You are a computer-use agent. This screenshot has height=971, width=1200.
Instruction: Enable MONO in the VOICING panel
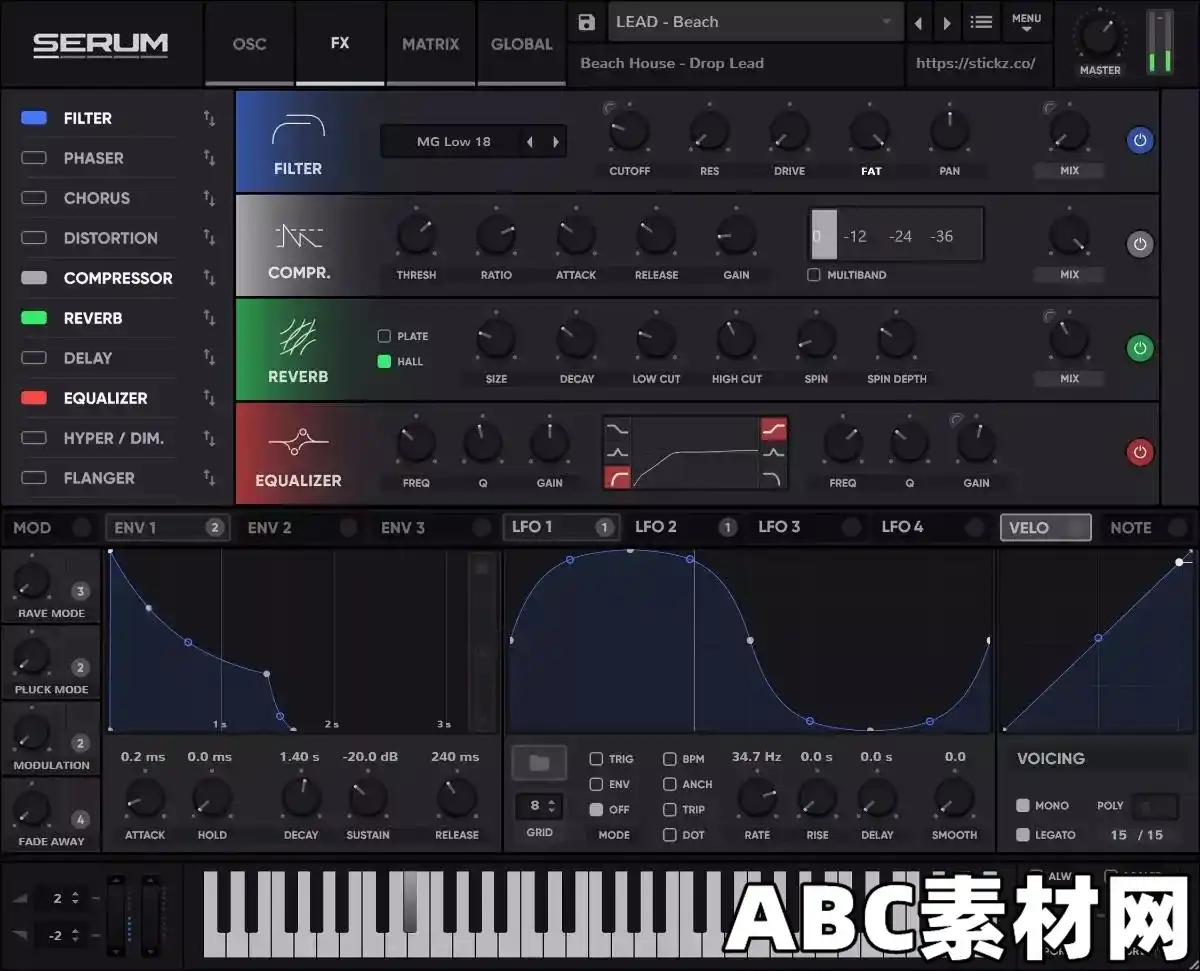tap(1022, 805)
